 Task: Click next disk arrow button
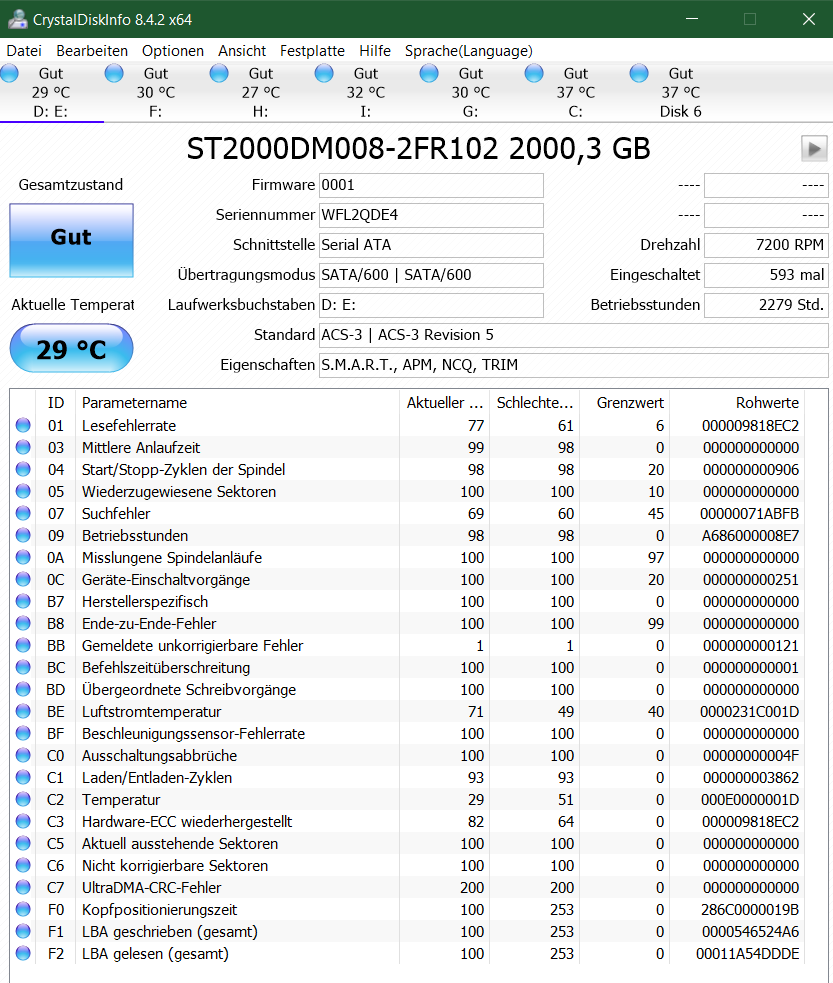coord(814,149)
